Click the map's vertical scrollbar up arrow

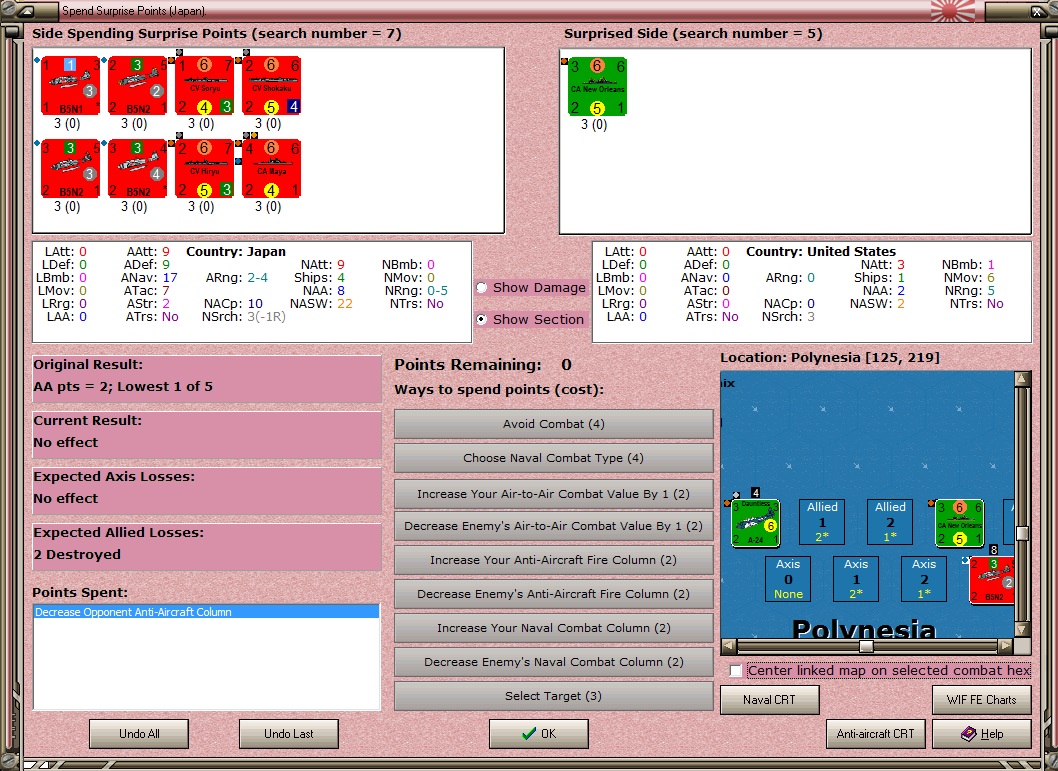click(1022, 379)
